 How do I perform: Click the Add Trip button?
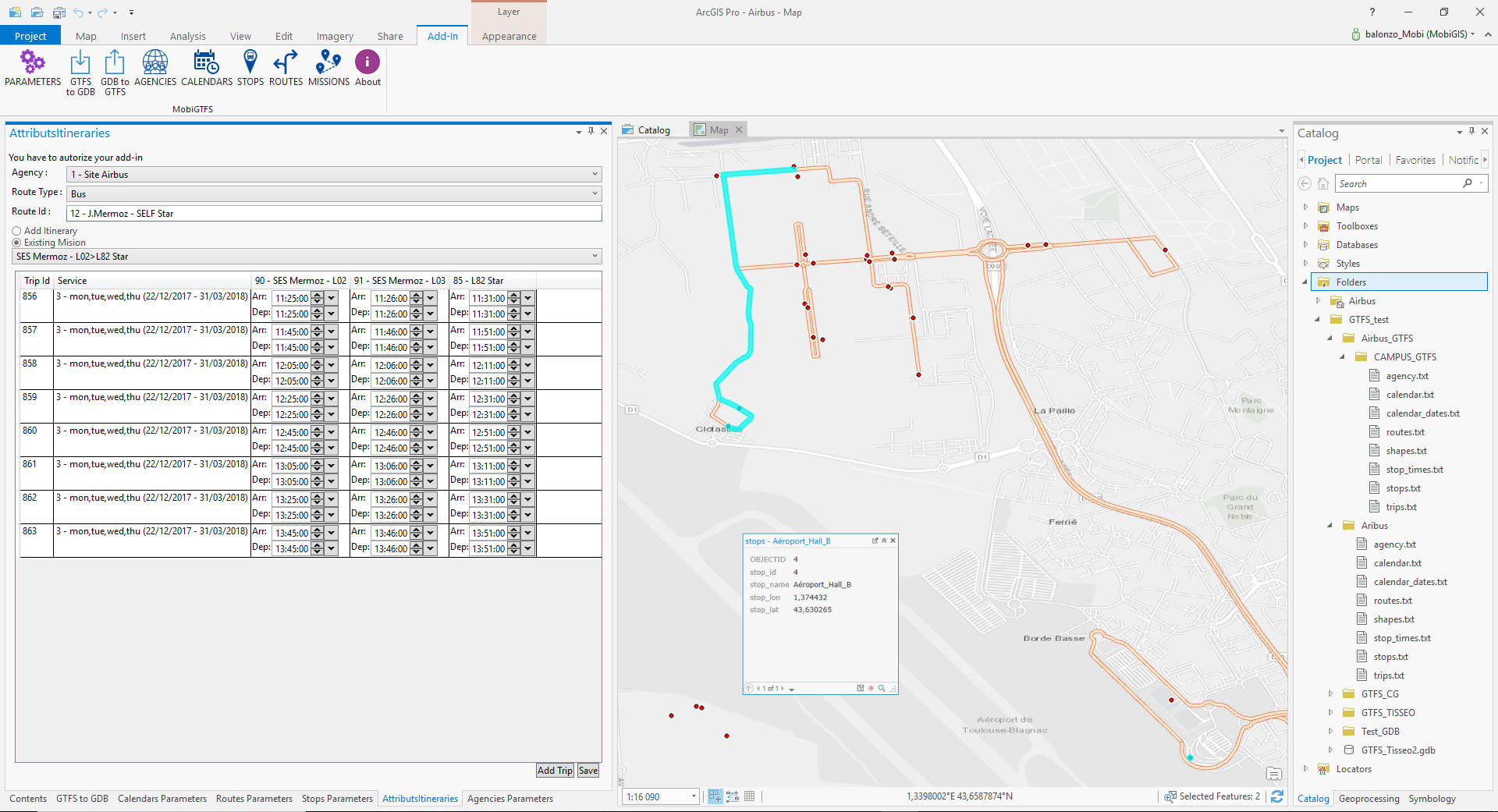tap(555, 771)
